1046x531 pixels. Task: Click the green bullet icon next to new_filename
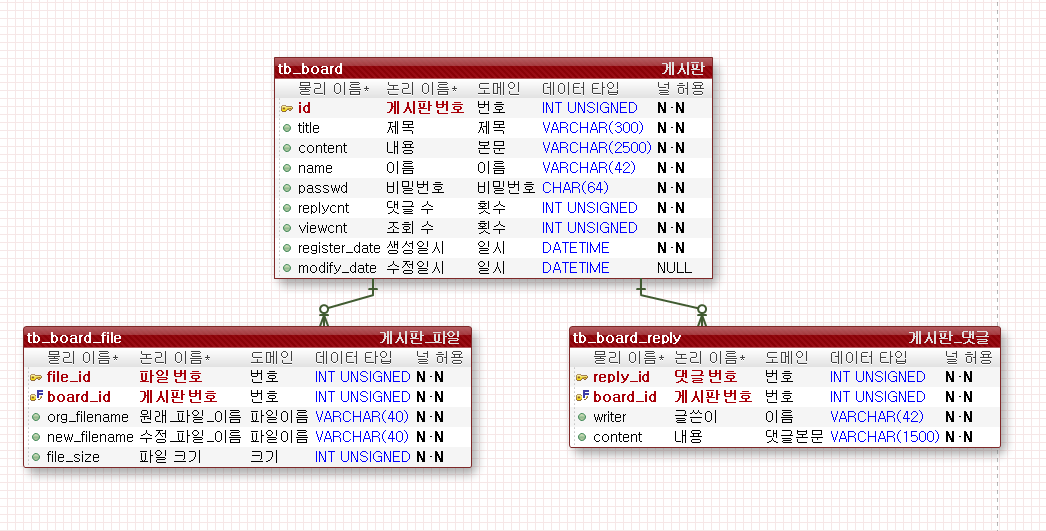pos(36,437)
